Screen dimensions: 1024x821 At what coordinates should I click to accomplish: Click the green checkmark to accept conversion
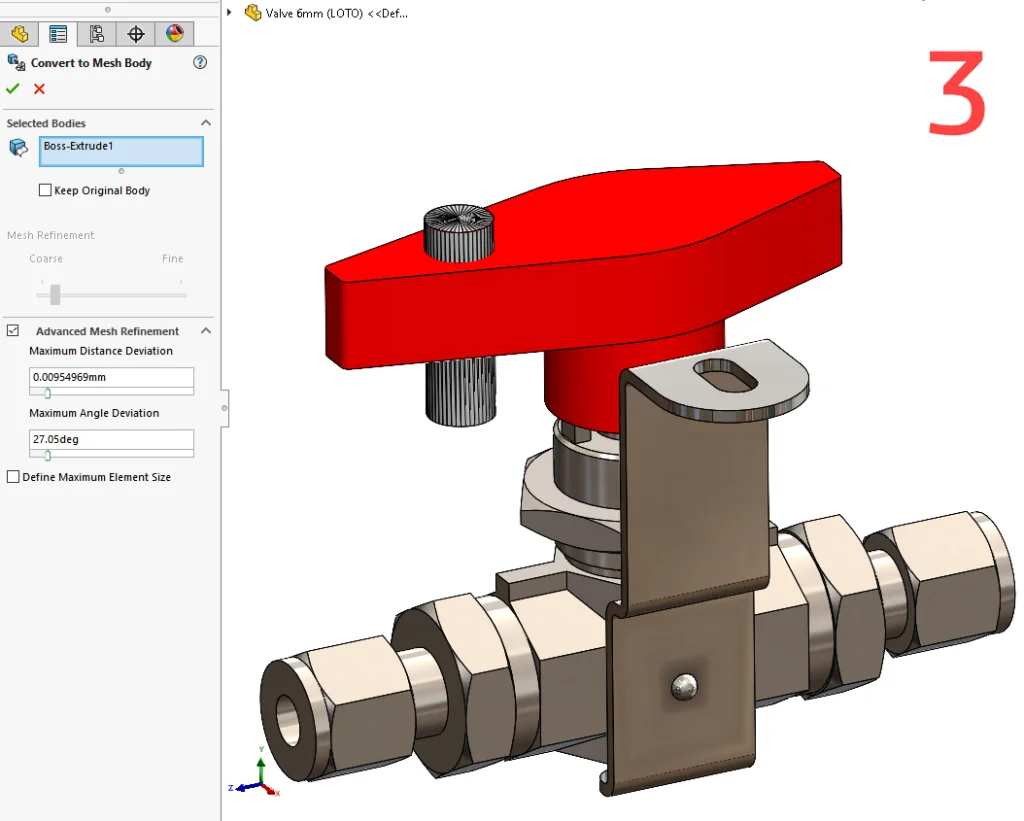pos(13,89)
